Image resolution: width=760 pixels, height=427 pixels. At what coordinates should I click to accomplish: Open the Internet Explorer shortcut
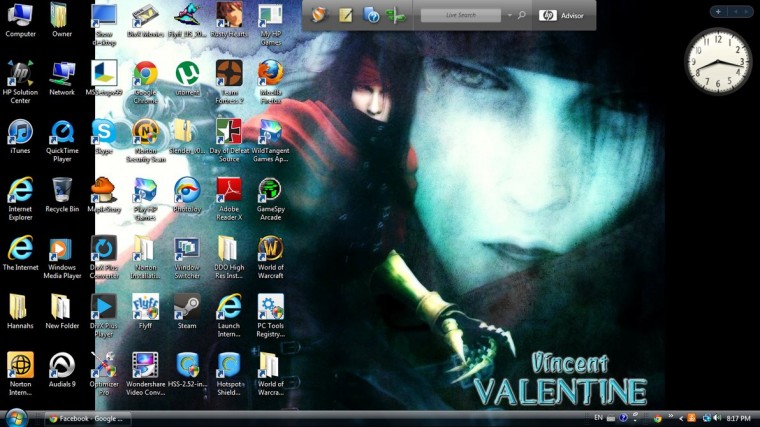pyautogui.click(x=20, y=199)
